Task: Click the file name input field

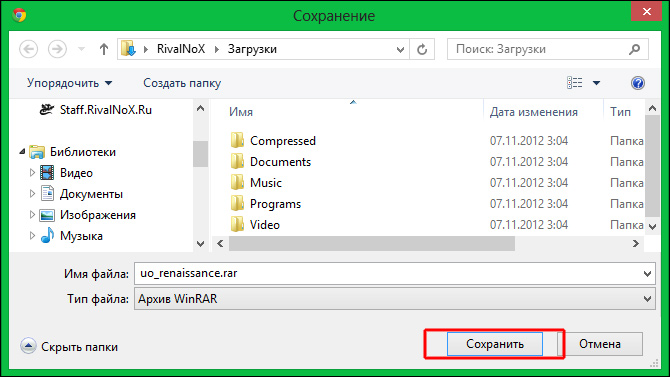Action: (394, 273)
